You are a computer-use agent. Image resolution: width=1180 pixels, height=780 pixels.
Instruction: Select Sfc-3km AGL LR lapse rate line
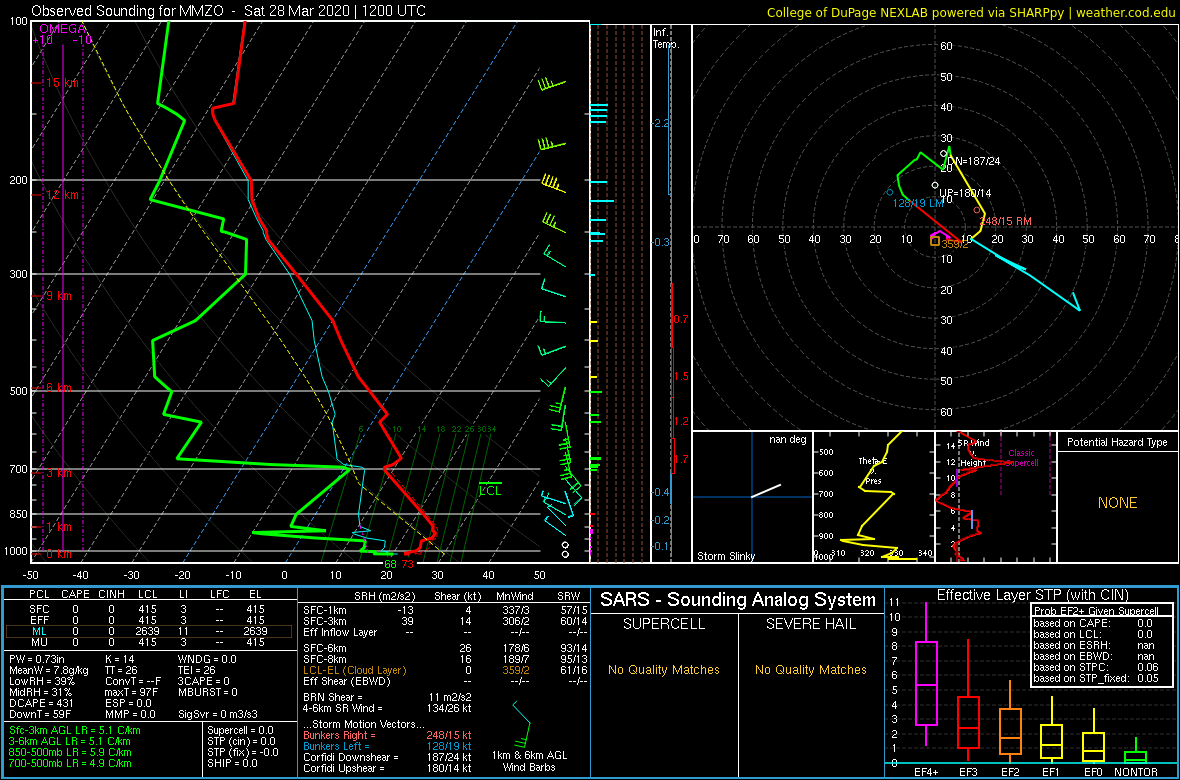tap(74, 730)
